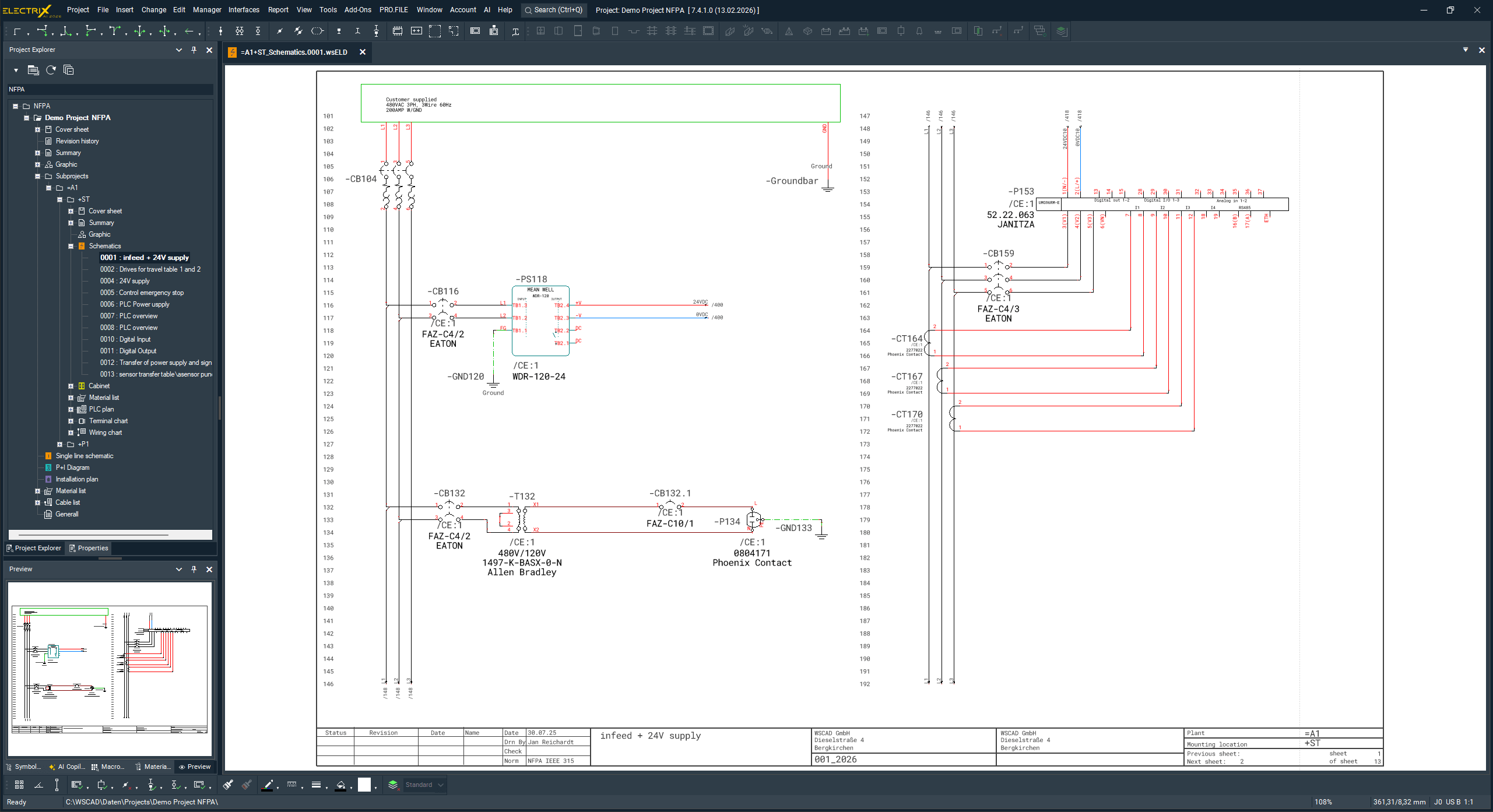
Task: Click the format painter brush icon
Action: 228,785
